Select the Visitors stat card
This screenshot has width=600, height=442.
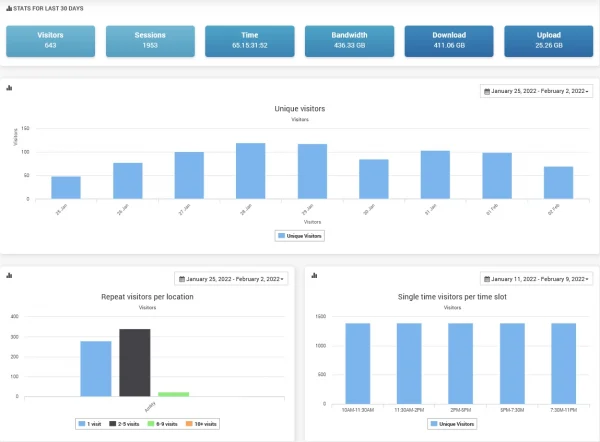pos(50,40)
